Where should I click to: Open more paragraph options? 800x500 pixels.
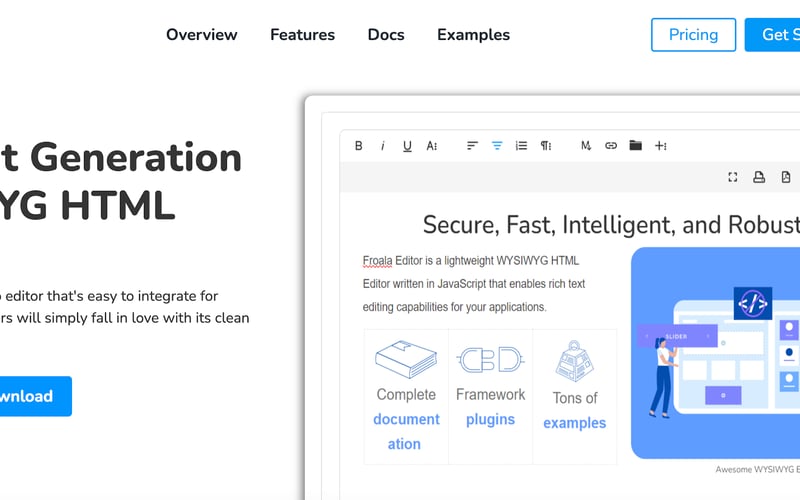pyautogui.click(x=546, y=146)
